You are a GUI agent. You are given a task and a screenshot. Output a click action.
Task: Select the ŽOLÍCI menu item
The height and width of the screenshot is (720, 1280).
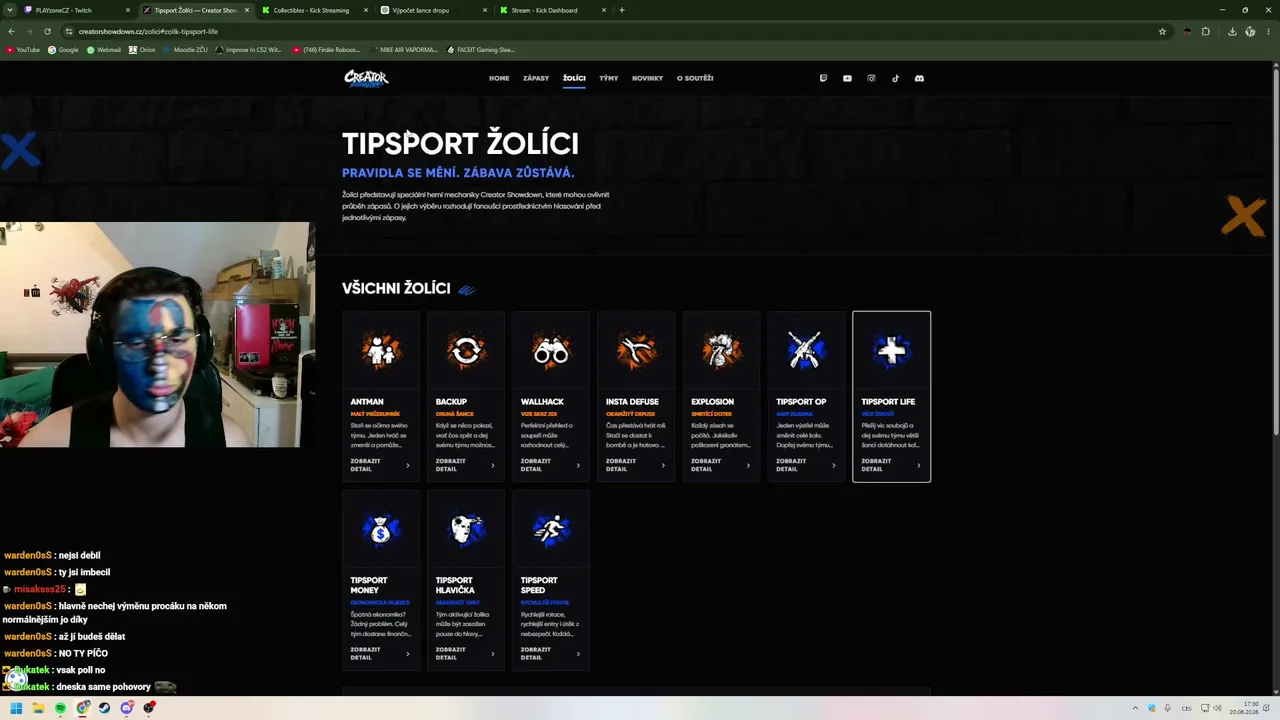[574, 78]
